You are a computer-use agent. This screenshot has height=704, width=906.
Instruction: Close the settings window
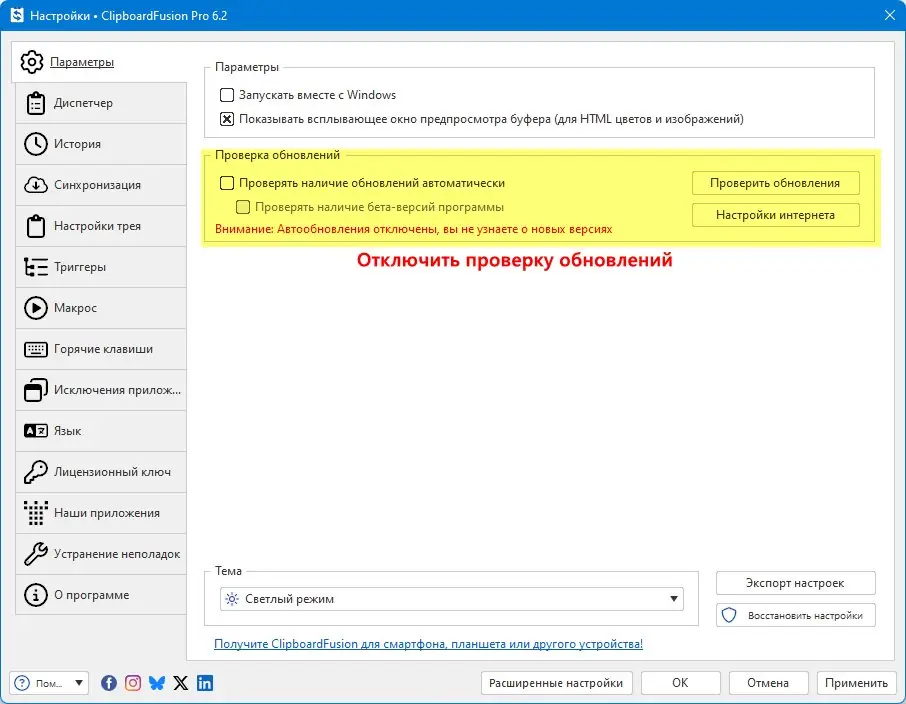click(x=890, y=15)
